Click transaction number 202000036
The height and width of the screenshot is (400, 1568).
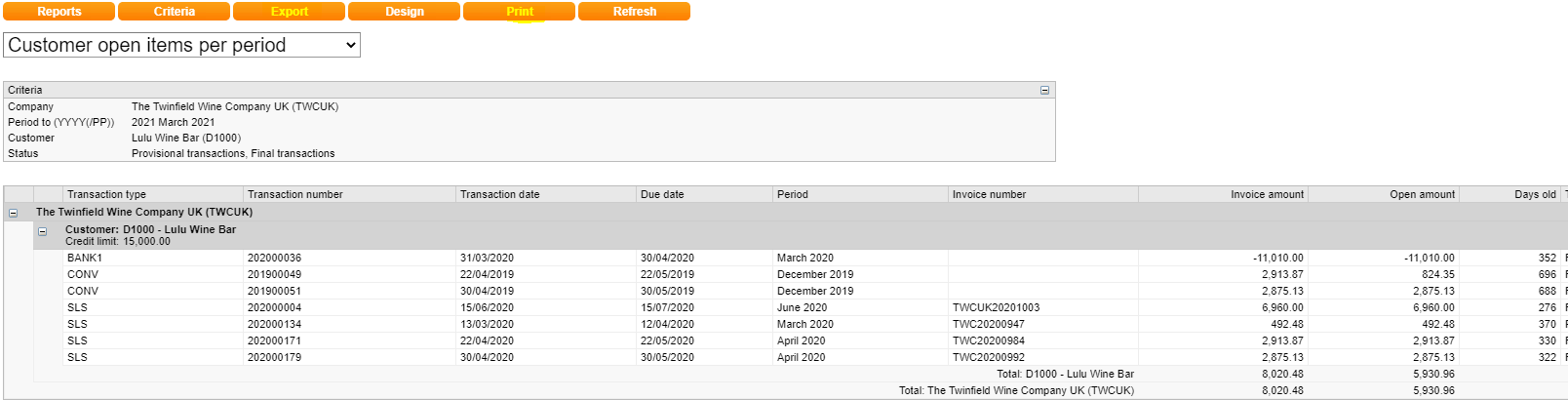[x=274, y=258]
